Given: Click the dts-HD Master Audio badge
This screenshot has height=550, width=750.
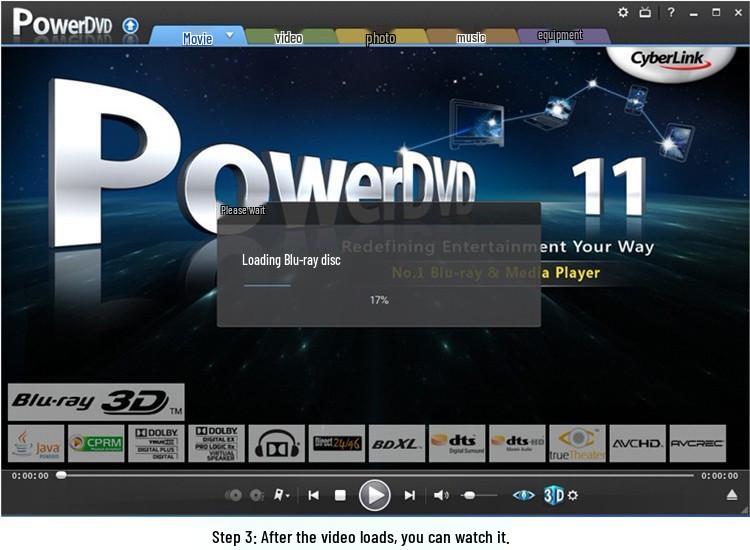Looking at the screenshot, I should (518, 443).
